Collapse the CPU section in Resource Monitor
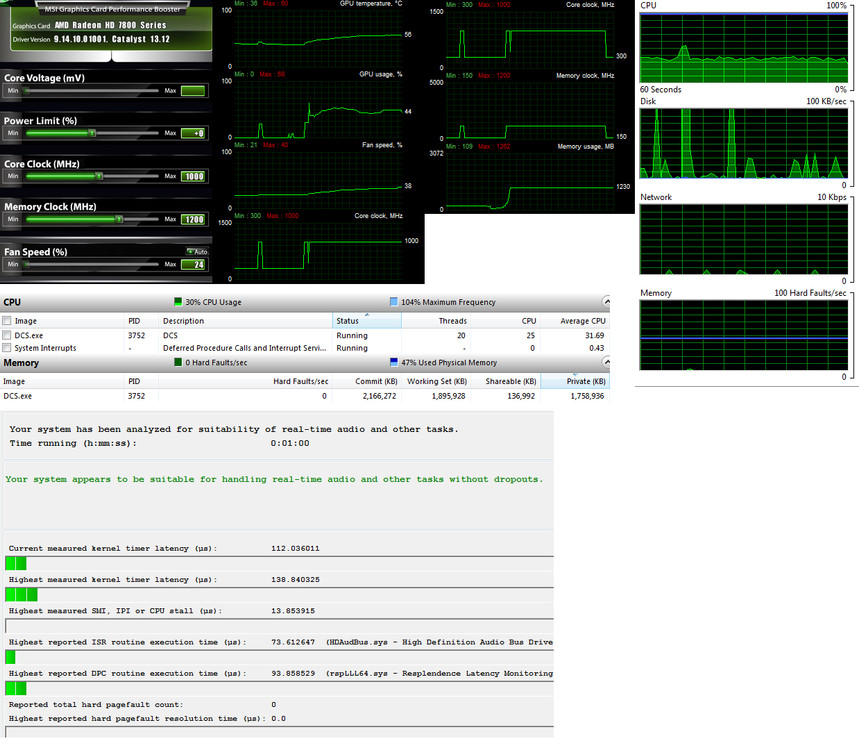 click(x=606, y=301)
